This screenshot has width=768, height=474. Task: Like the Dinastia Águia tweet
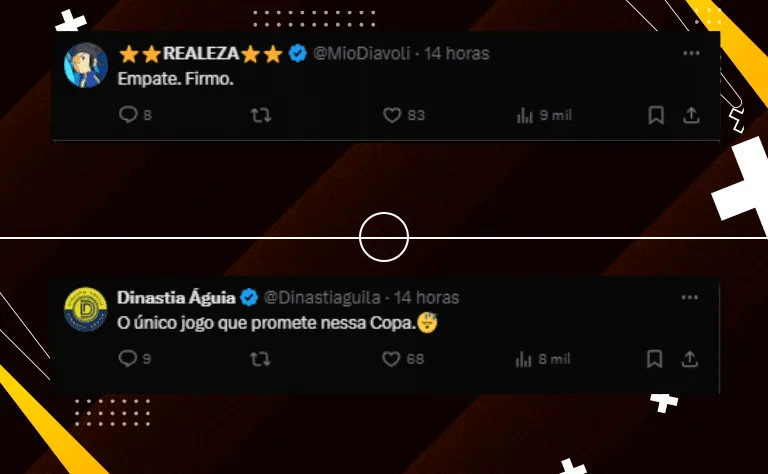tap(393, 358)
